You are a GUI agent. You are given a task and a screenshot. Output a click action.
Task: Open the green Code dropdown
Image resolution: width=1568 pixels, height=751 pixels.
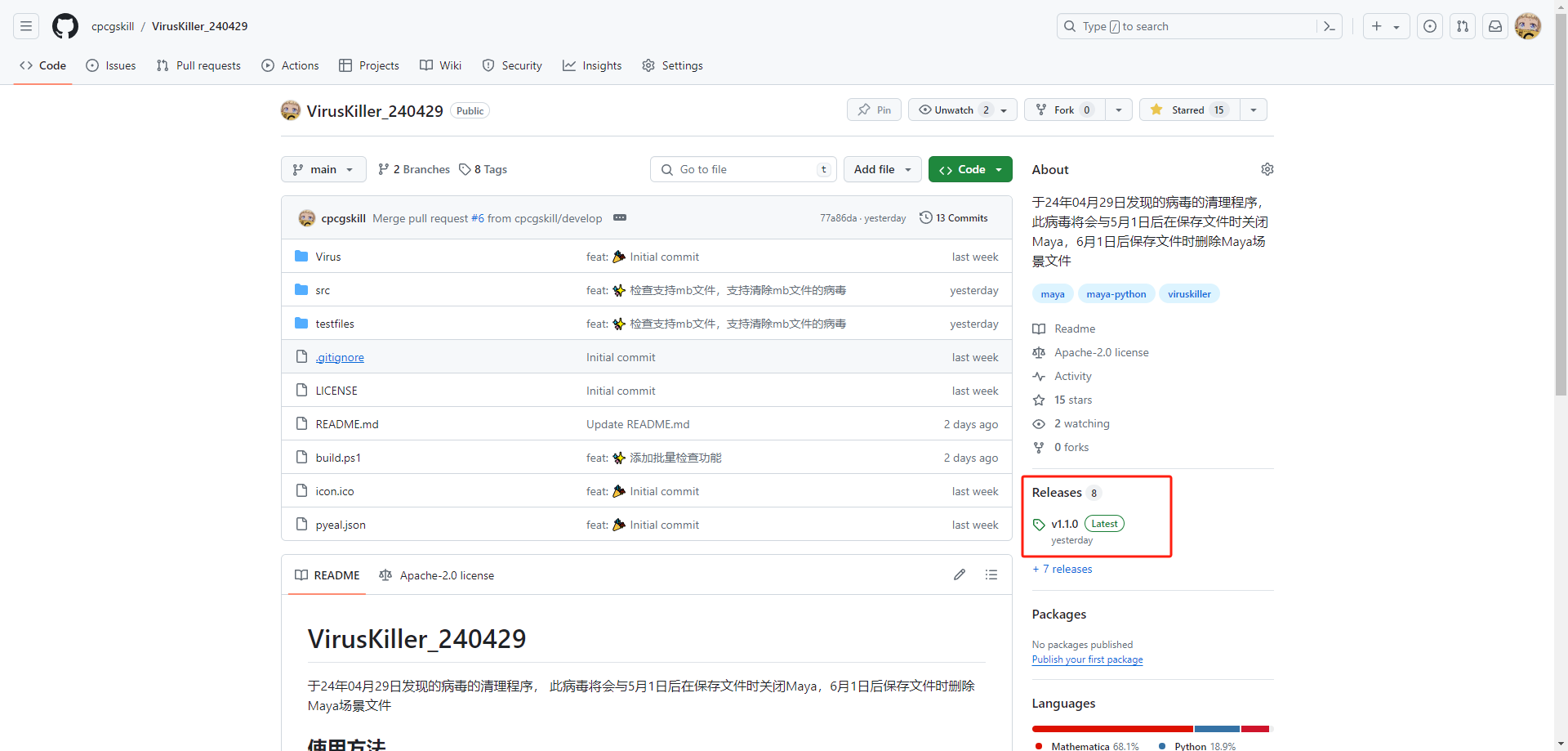(x=970, y=169)
